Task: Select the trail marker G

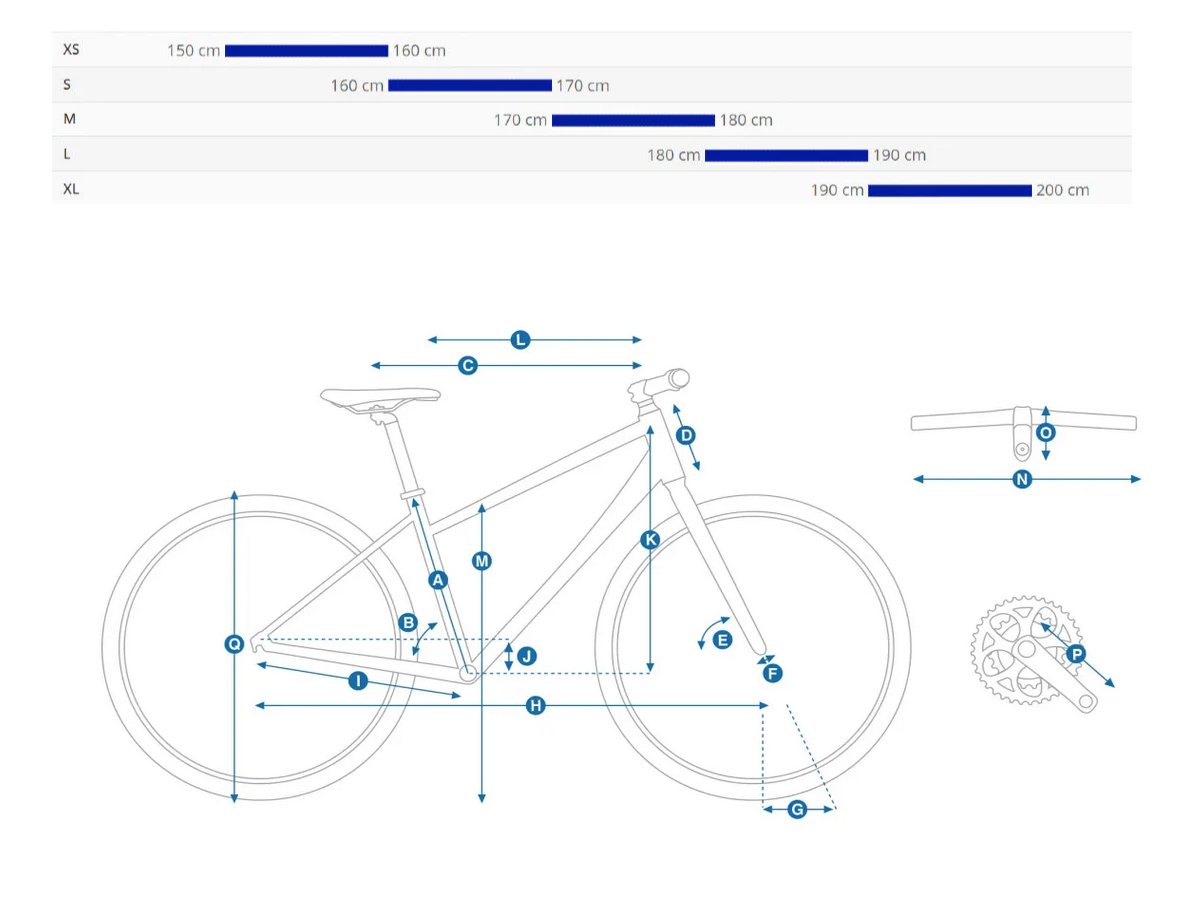Action: 797,810
